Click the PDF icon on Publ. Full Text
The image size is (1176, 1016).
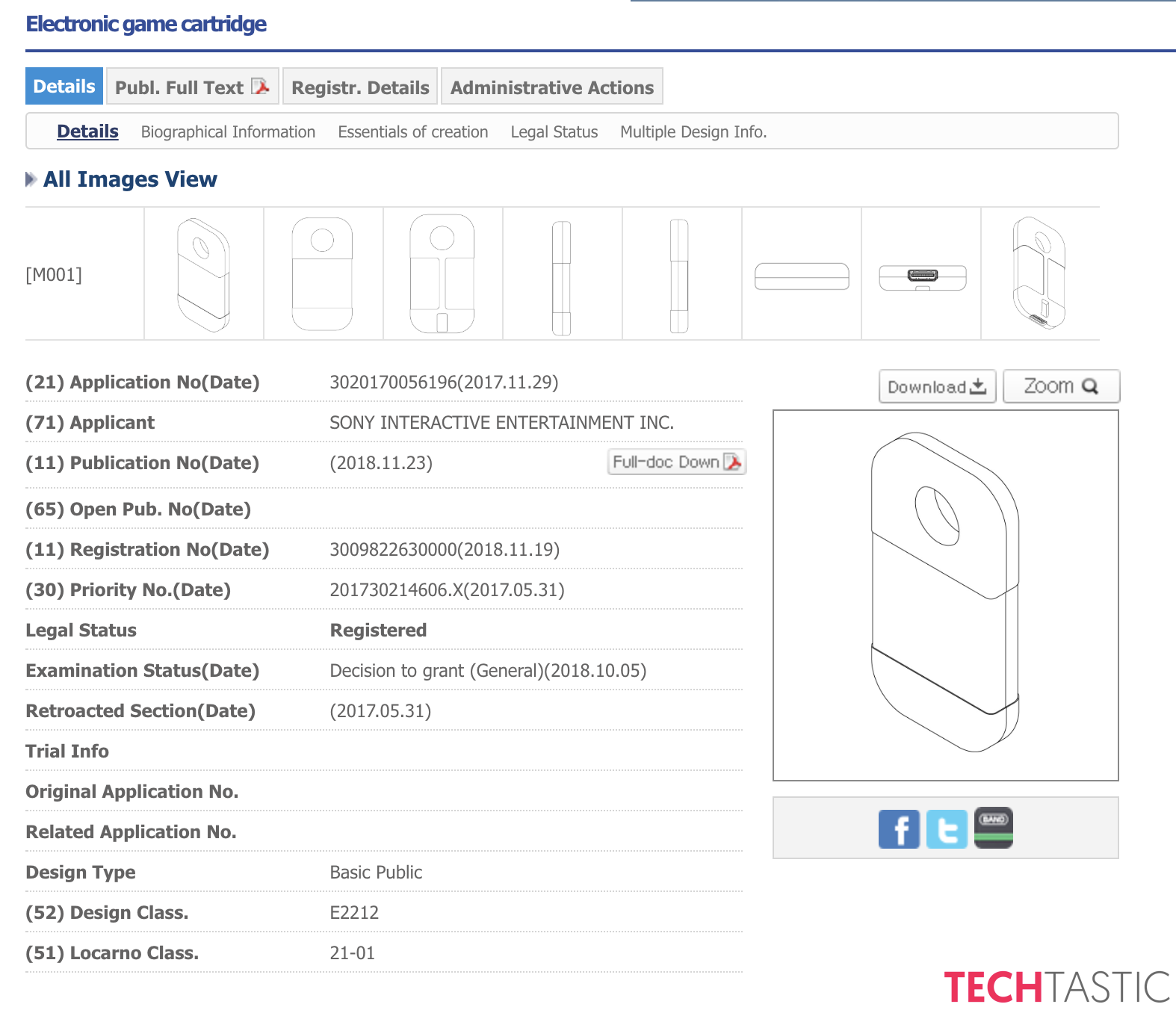(261, 87)
